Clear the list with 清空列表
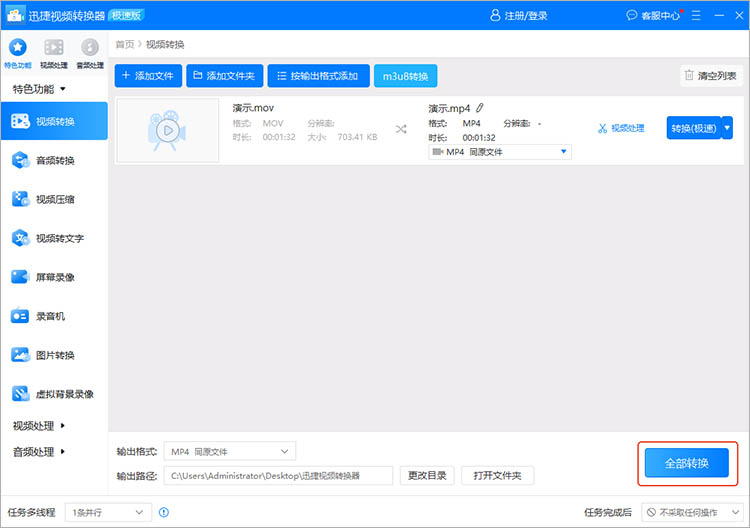The width and height of the screenshot is (750, 528). click(x=711, y=76)
